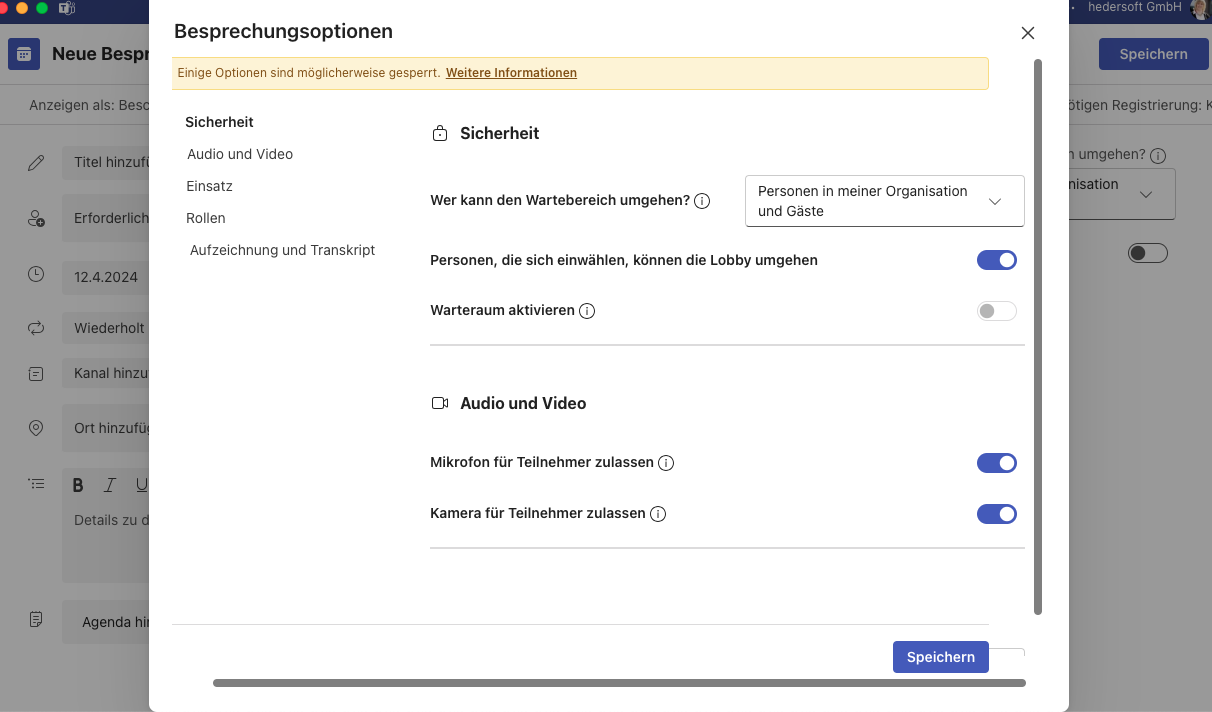Click info icon for Kamera für Teilnehmer zulassen

(x=658, y=514)
